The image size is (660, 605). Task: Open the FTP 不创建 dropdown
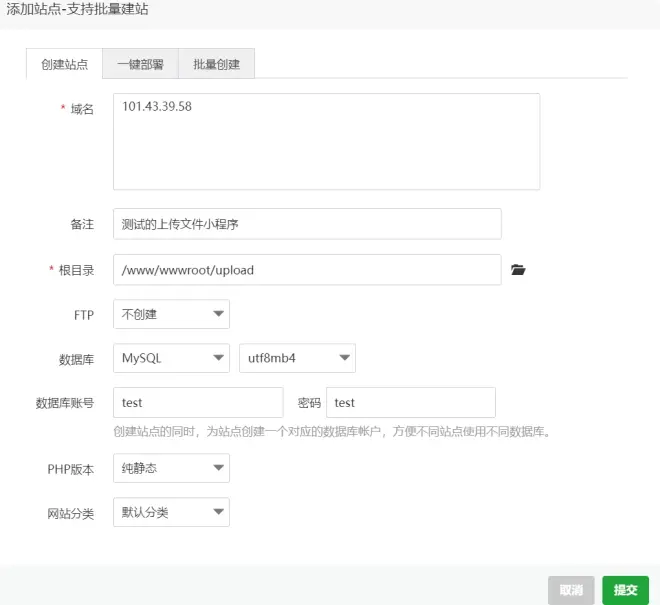pyautogui.click(x=171, y=314)
